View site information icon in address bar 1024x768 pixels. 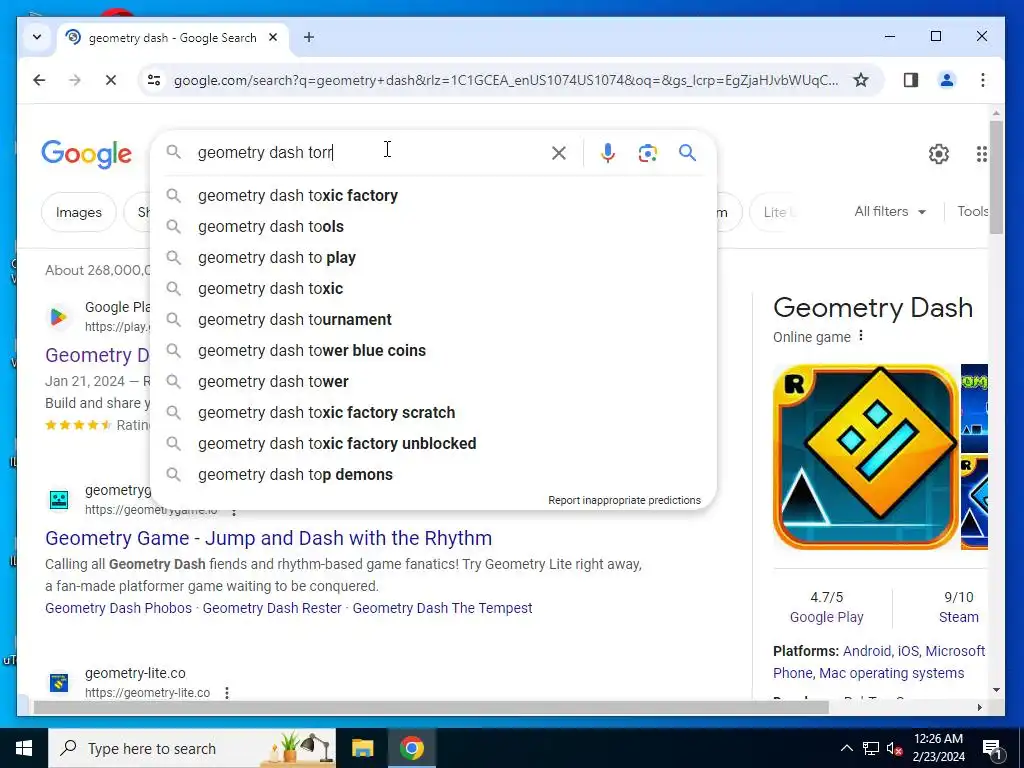(x=154, y=80)
